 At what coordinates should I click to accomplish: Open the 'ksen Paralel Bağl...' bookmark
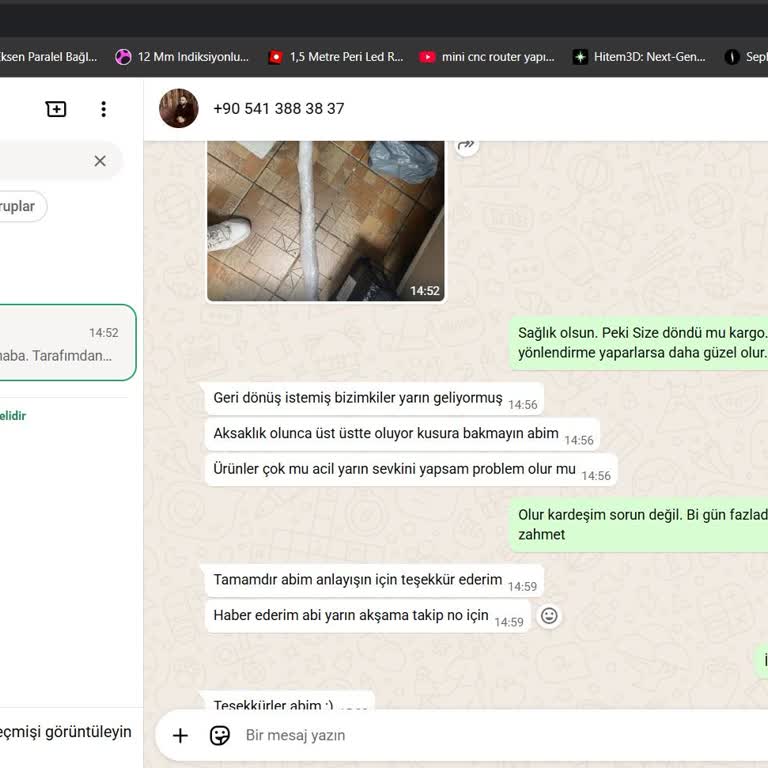coord(48,57)
